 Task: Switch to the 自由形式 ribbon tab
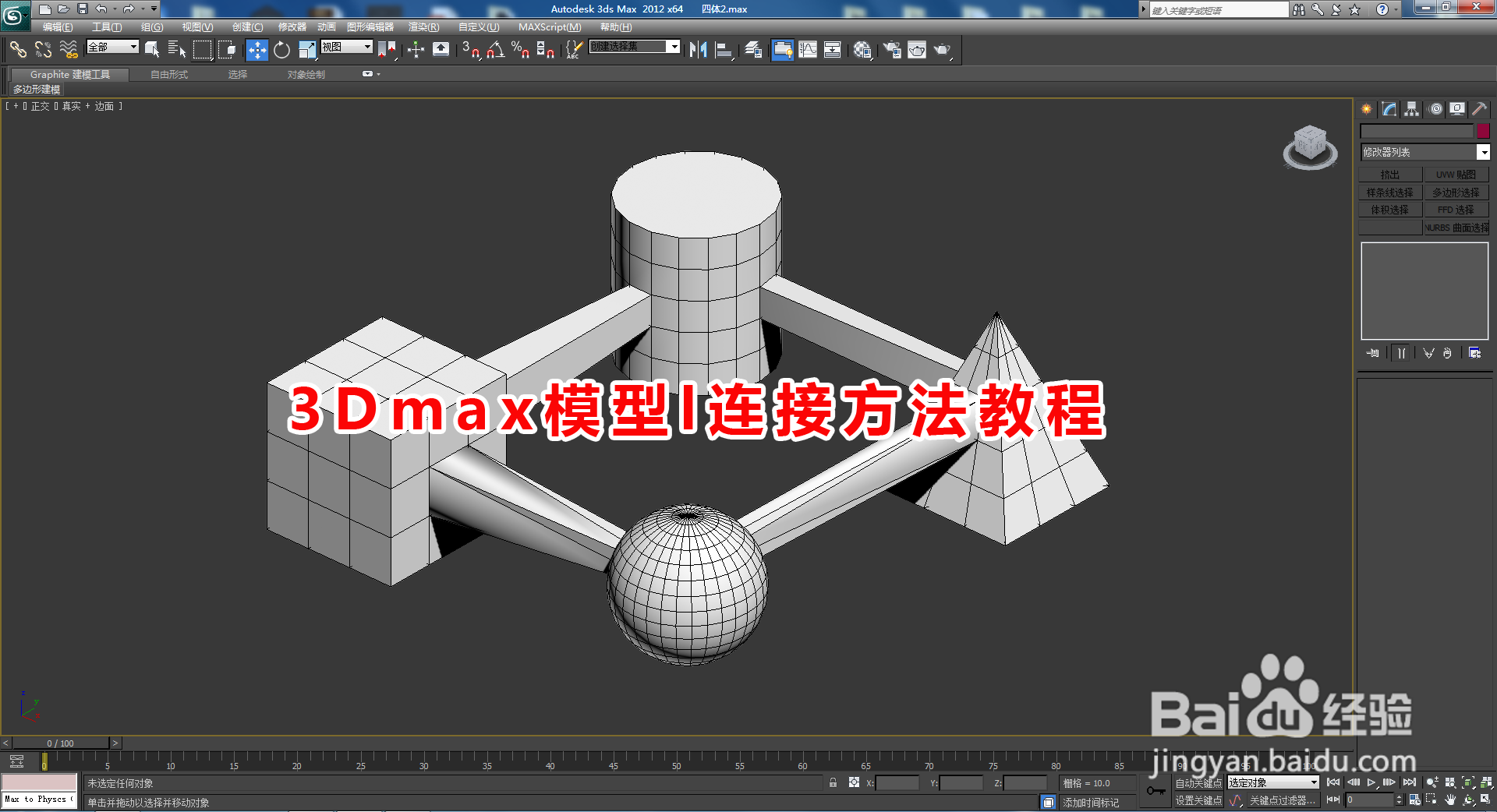[x=169, y=75]
